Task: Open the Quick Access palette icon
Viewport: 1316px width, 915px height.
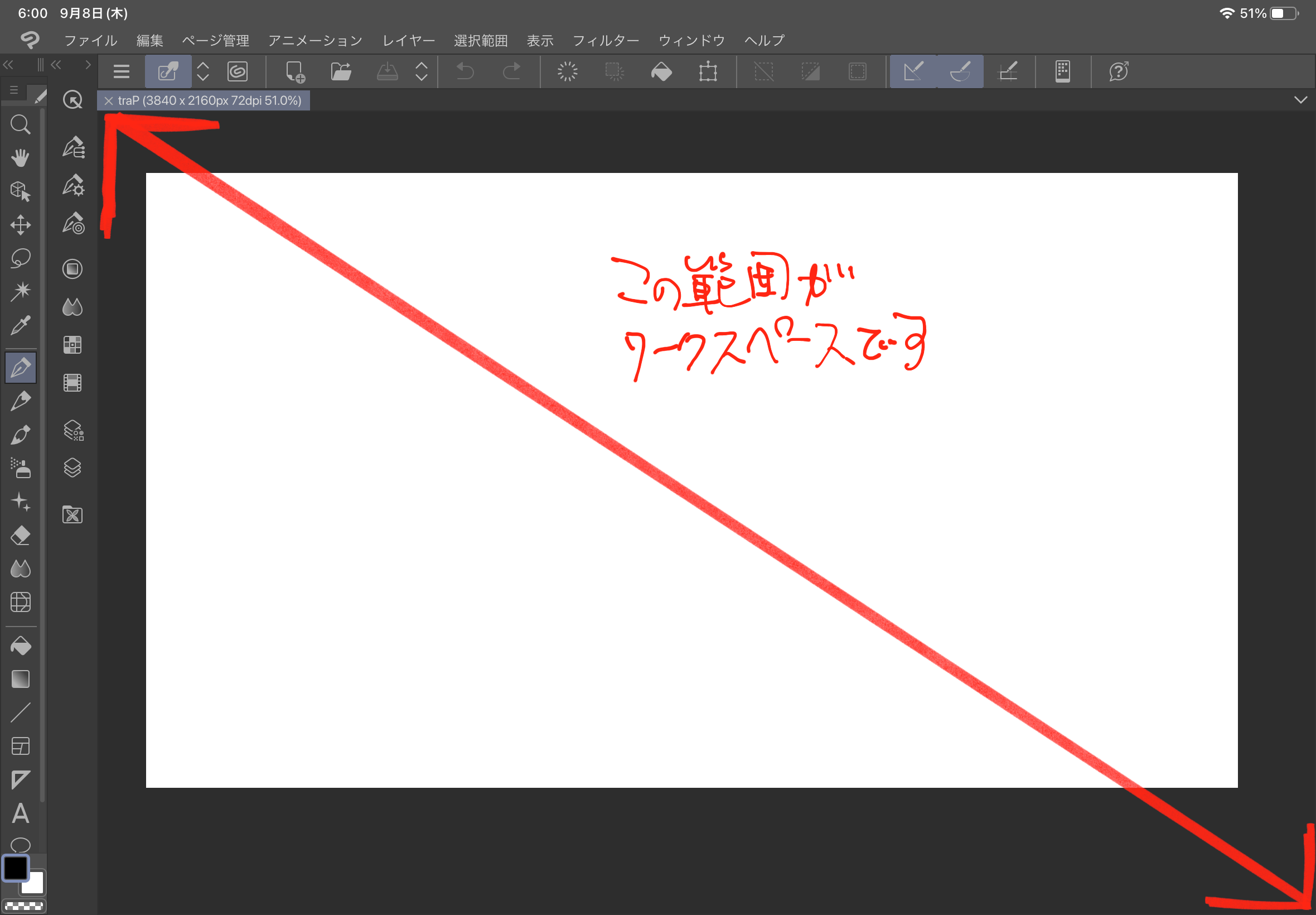Action: pyautogui.click(x=72, y=100)
